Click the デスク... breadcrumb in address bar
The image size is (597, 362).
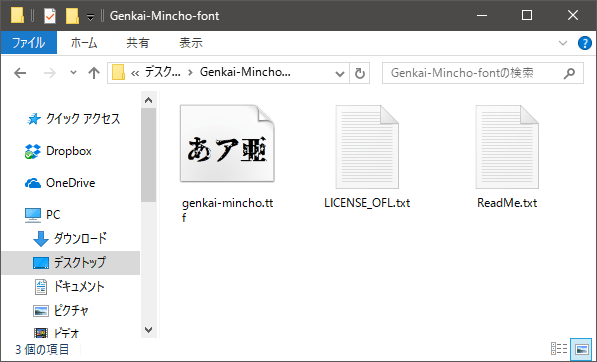pos(163,72)
